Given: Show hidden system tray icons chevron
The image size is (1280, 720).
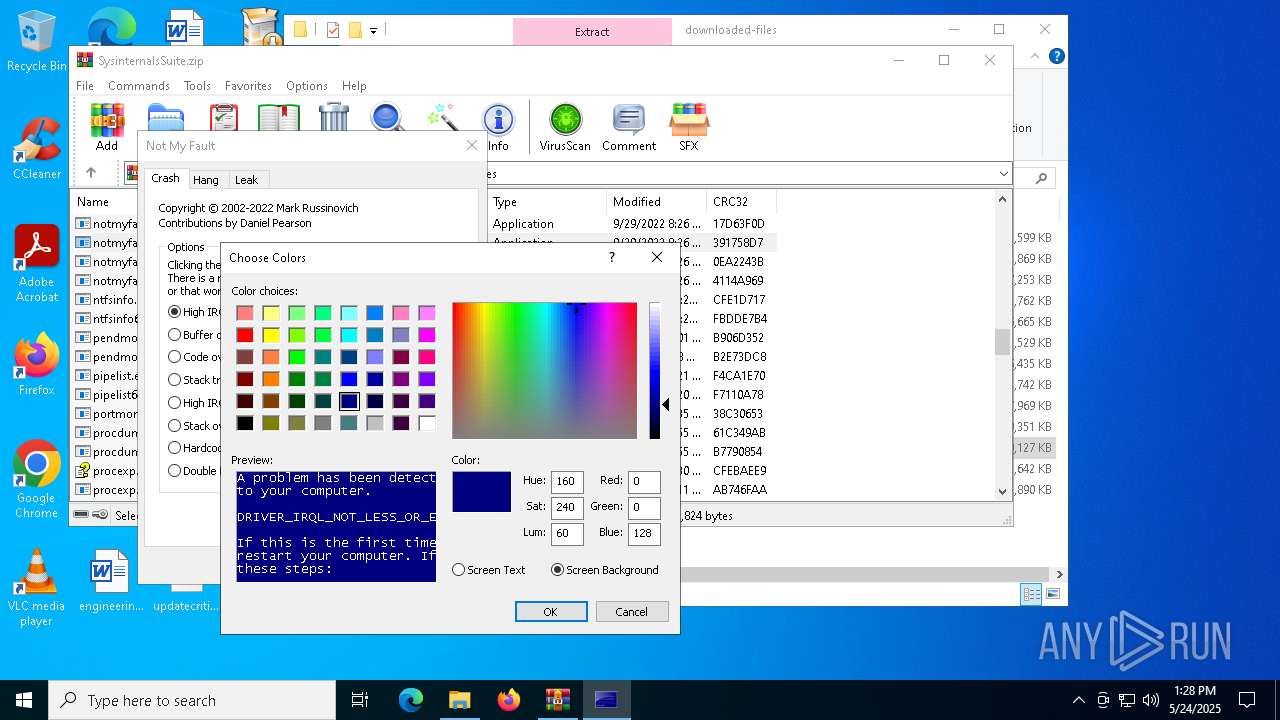Looking at the screenshot, I should [1078, 700].
